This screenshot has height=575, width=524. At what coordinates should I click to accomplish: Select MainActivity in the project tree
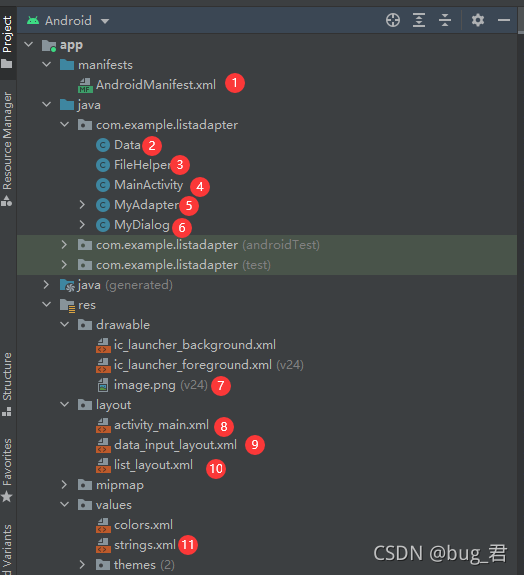tap(149, 185)
